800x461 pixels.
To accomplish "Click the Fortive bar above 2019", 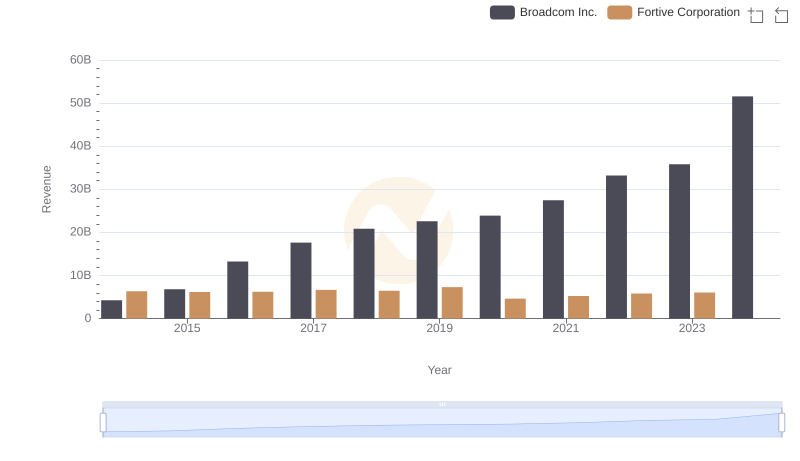I will (x=452, y=303).
